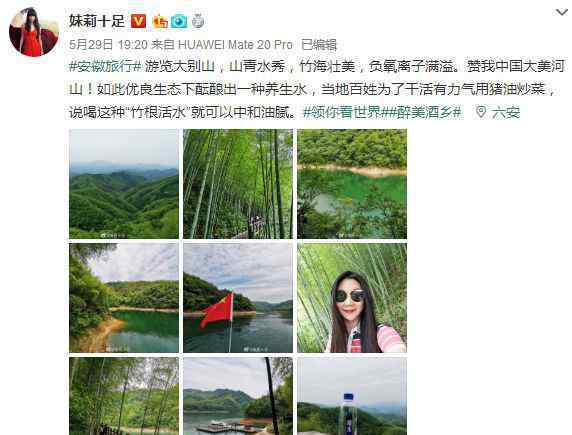
Task: Click the location pin icon before 六安
Action: [x=481, y=112]
